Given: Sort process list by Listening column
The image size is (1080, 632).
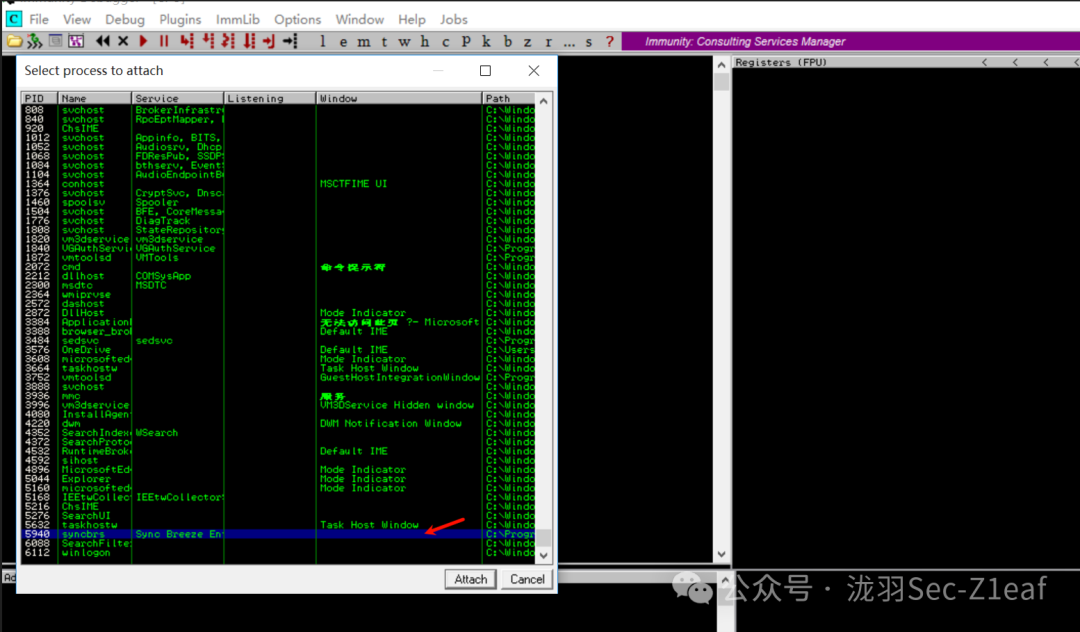Looking at the screenshot, I should coord(270,98).
